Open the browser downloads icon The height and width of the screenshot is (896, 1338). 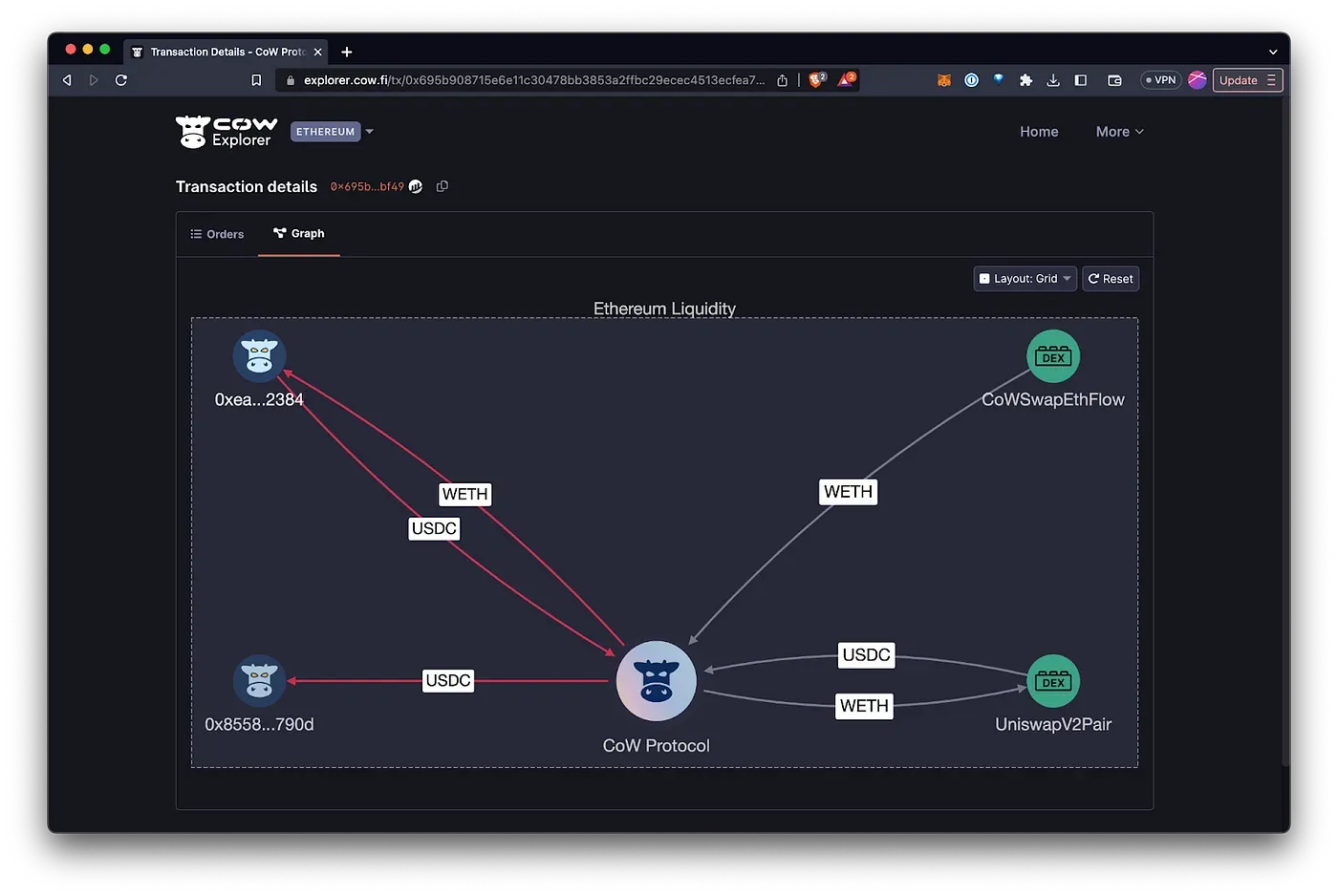point(1053,80)
